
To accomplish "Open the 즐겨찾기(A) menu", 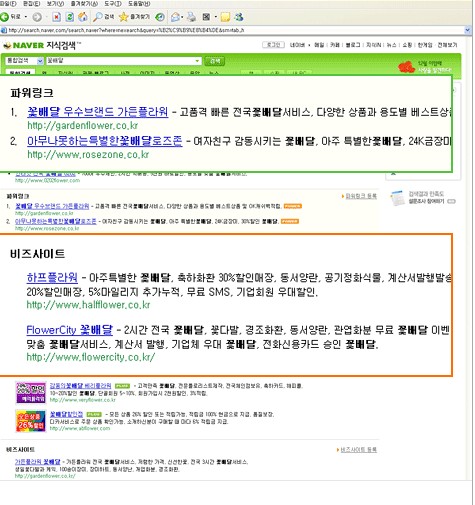I will point(84,4).
